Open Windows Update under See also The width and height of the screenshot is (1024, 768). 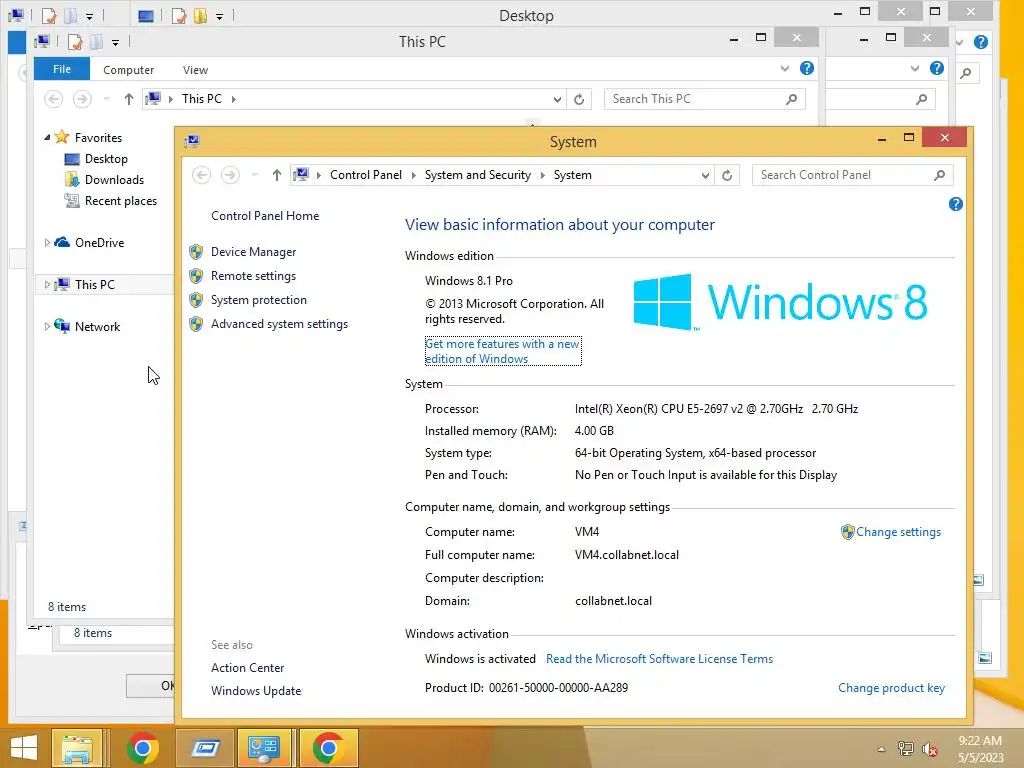coord(256,691)
